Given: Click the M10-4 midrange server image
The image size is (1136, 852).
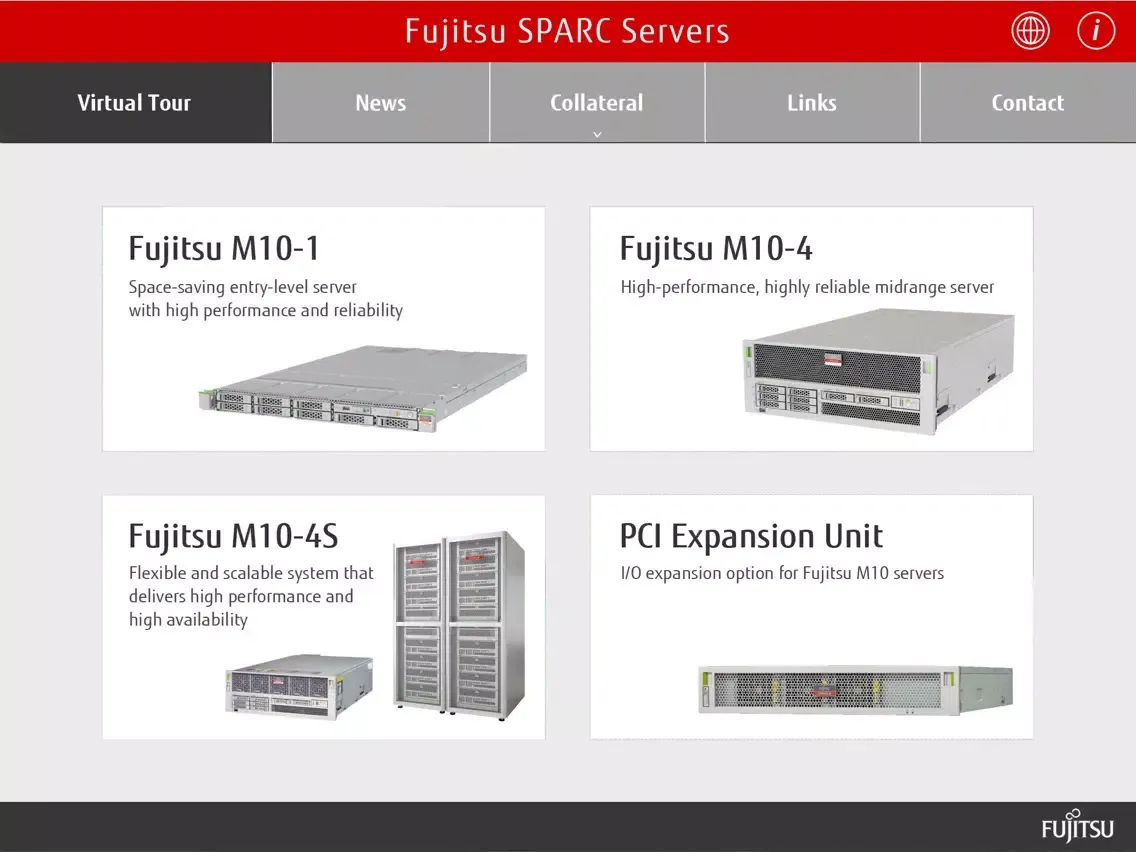Looking at the screenshot, I should coord(879,372).
